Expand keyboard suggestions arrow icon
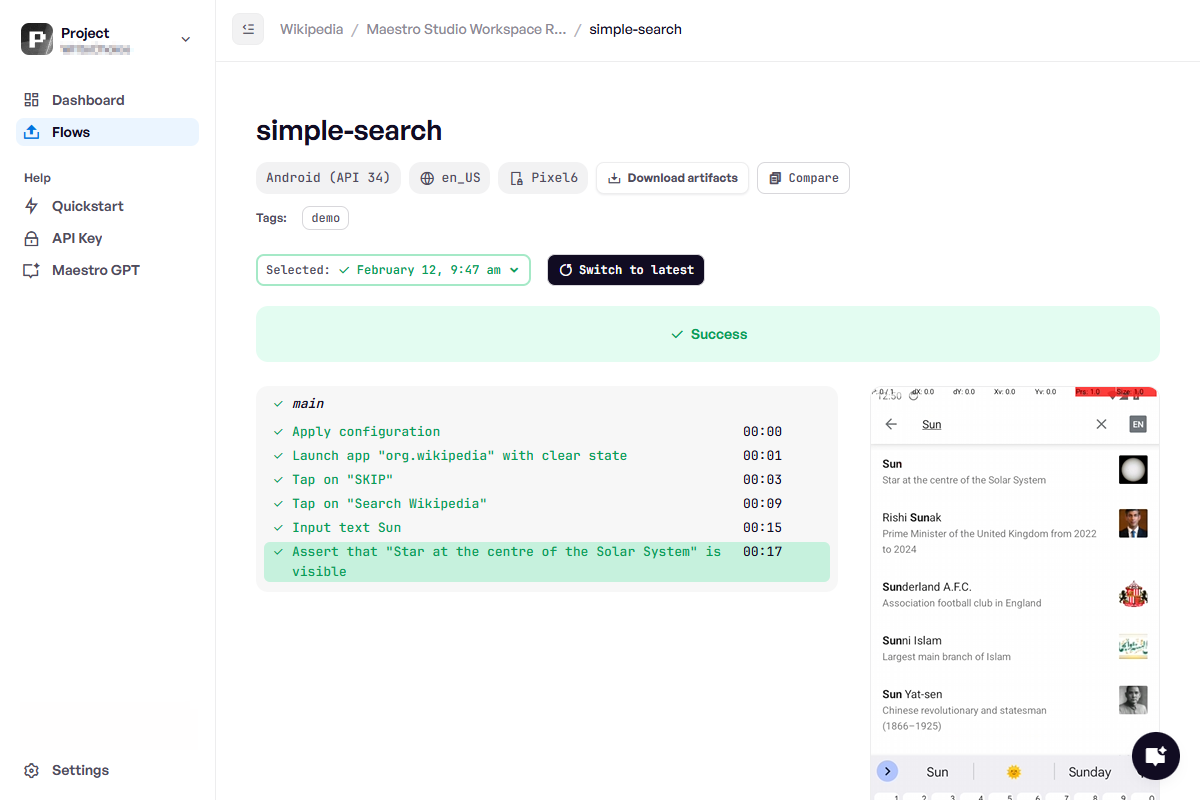Screen dimensions: 1200x800 point(887,771)
